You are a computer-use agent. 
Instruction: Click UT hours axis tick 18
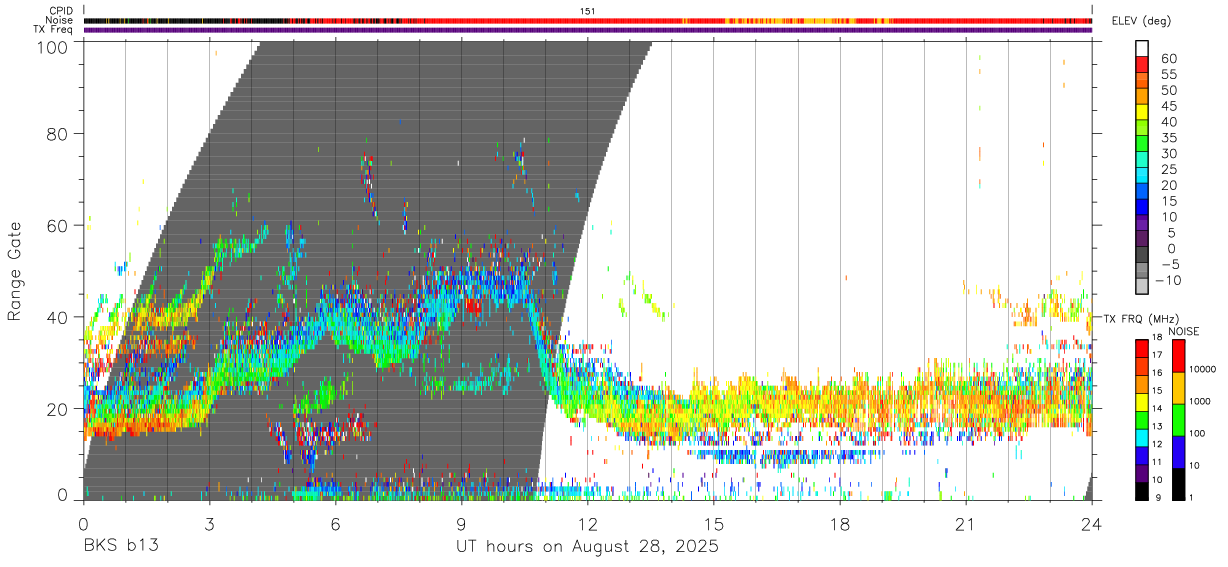tap(840, 523)
